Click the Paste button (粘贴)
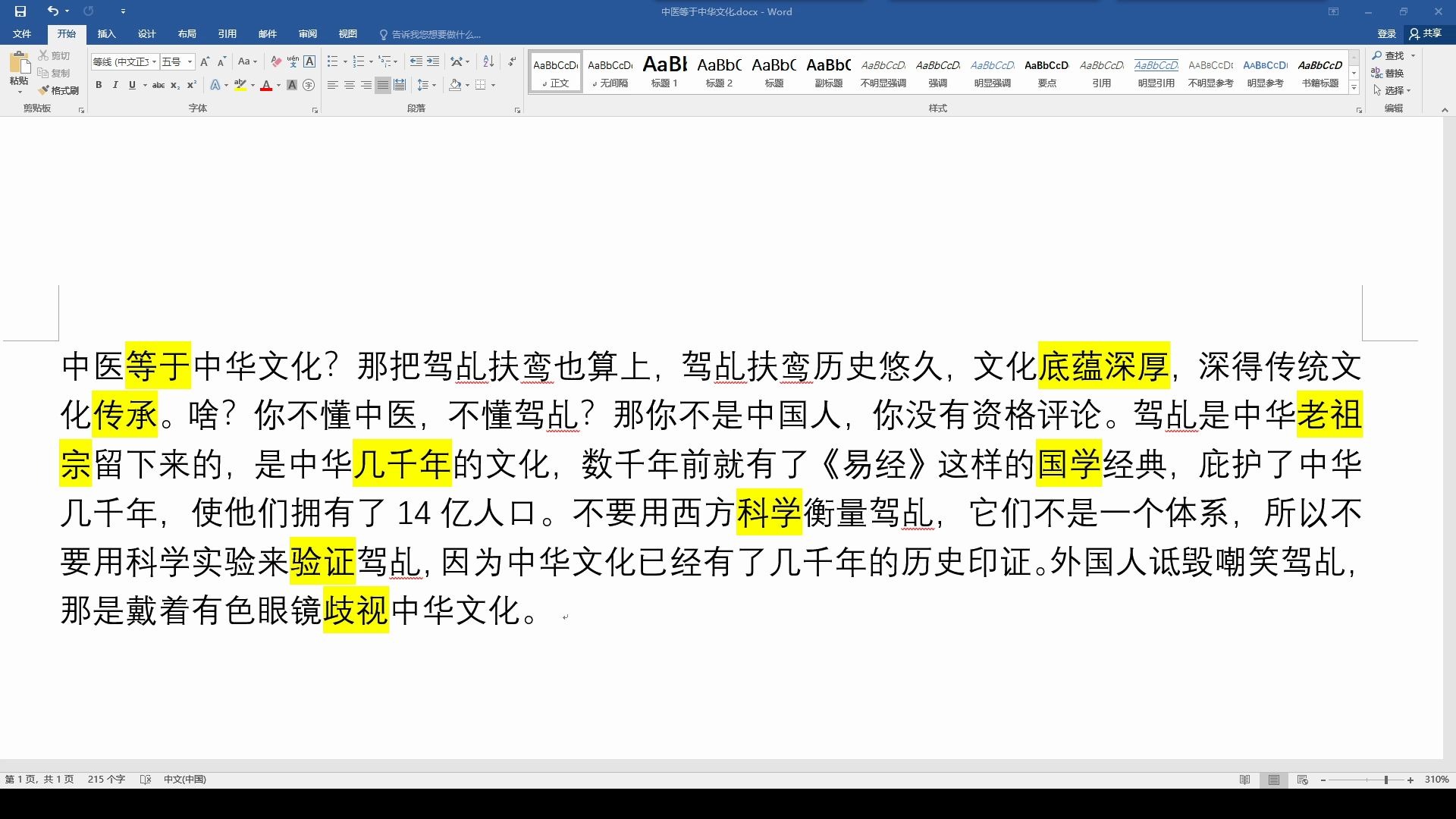Image resolution: width=1456 pixels, height=819 pixels. (x=19, y=70)
